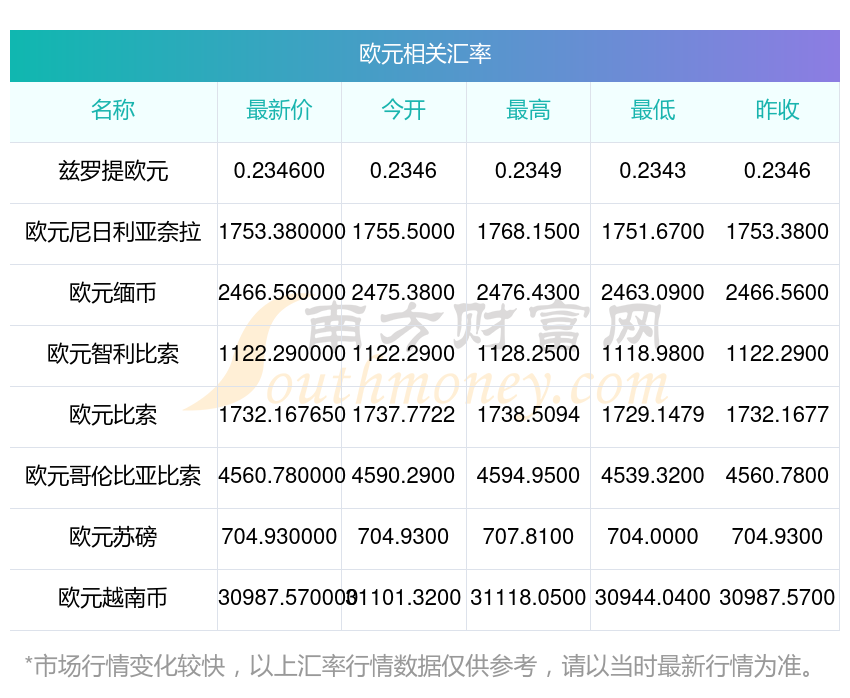The width and height of the screenshot is (850, 698).
Task: Click highest value 2476.4300
Action: (x=528, y=293)
